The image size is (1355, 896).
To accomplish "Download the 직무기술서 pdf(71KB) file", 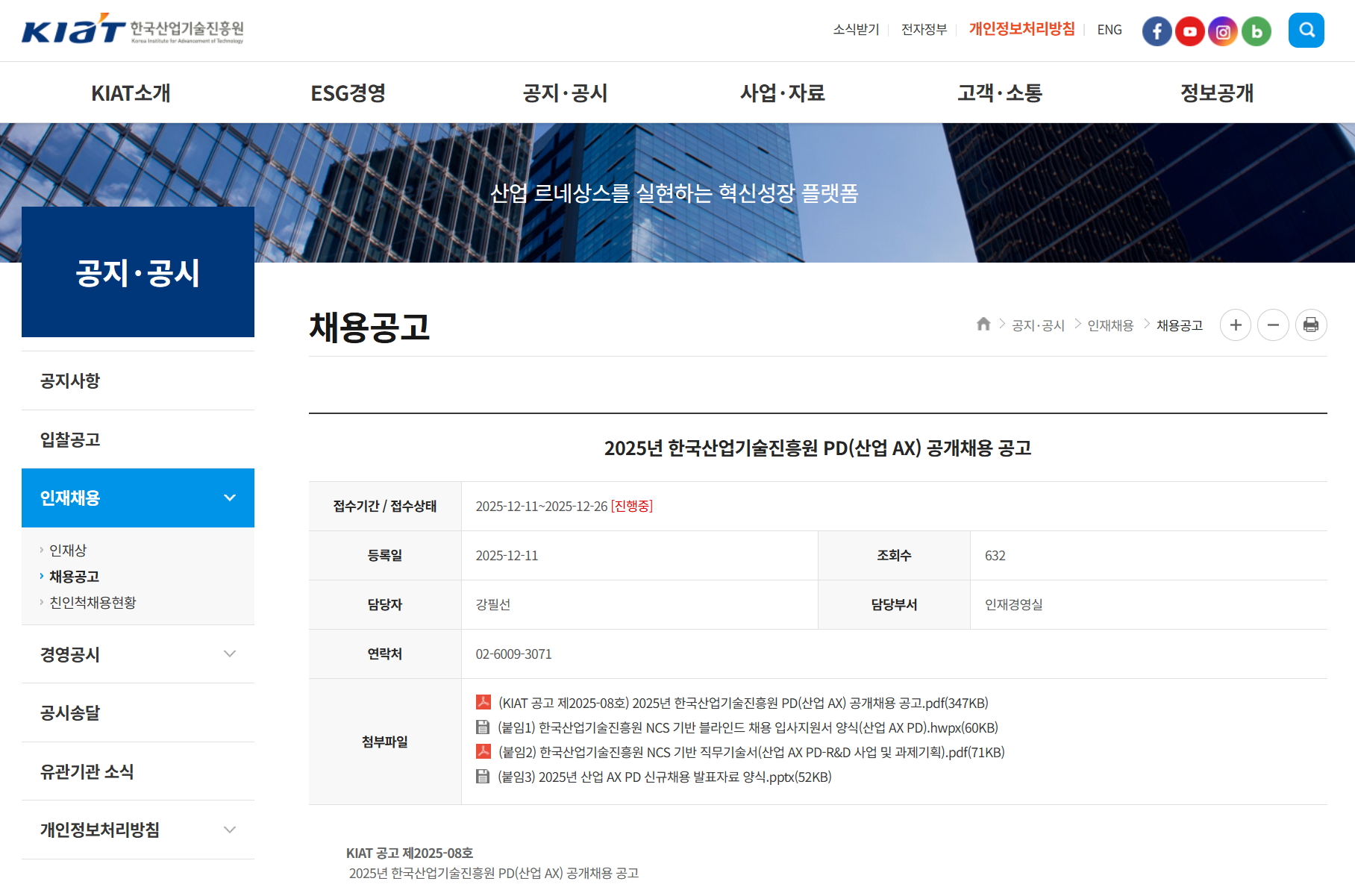I will (751, 752).
